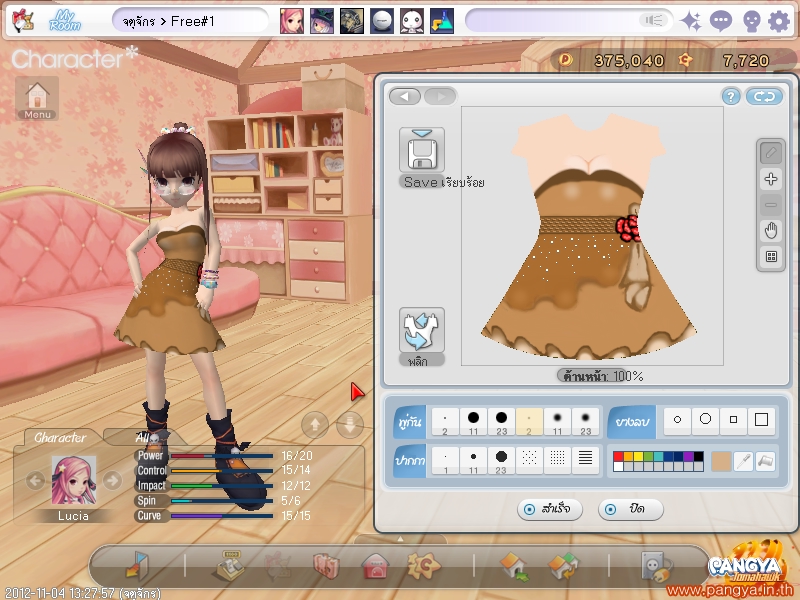Click the ปิด close button
800x600 pixels.
click(x=630, y=509)
